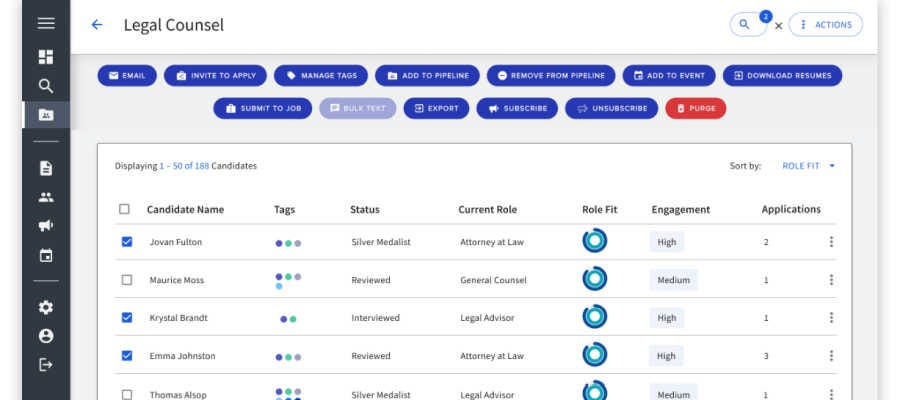Click Emma Johnston's tag dots

pyautogui.click(x=288, y=357)
